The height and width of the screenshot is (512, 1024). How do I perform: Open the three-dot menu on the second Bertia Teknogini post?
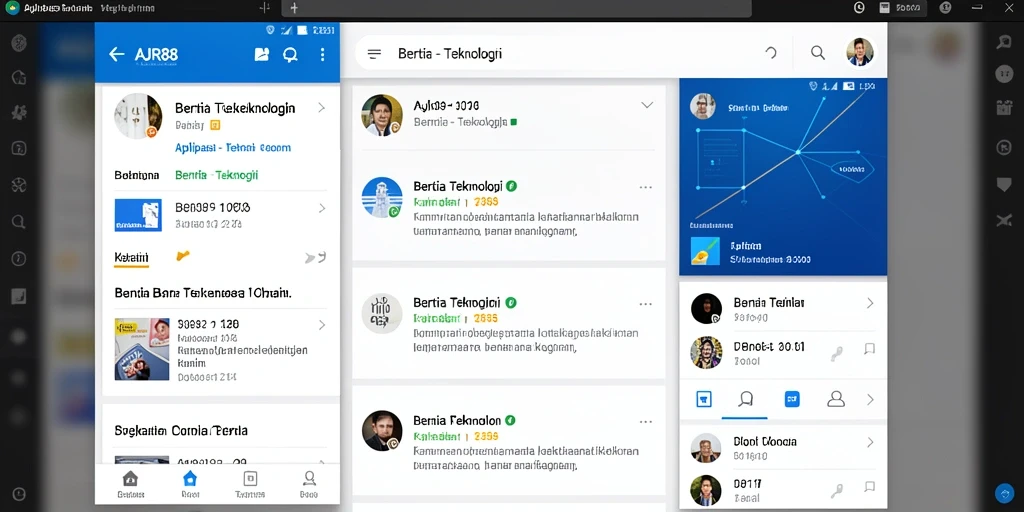[x=646, y=304]
